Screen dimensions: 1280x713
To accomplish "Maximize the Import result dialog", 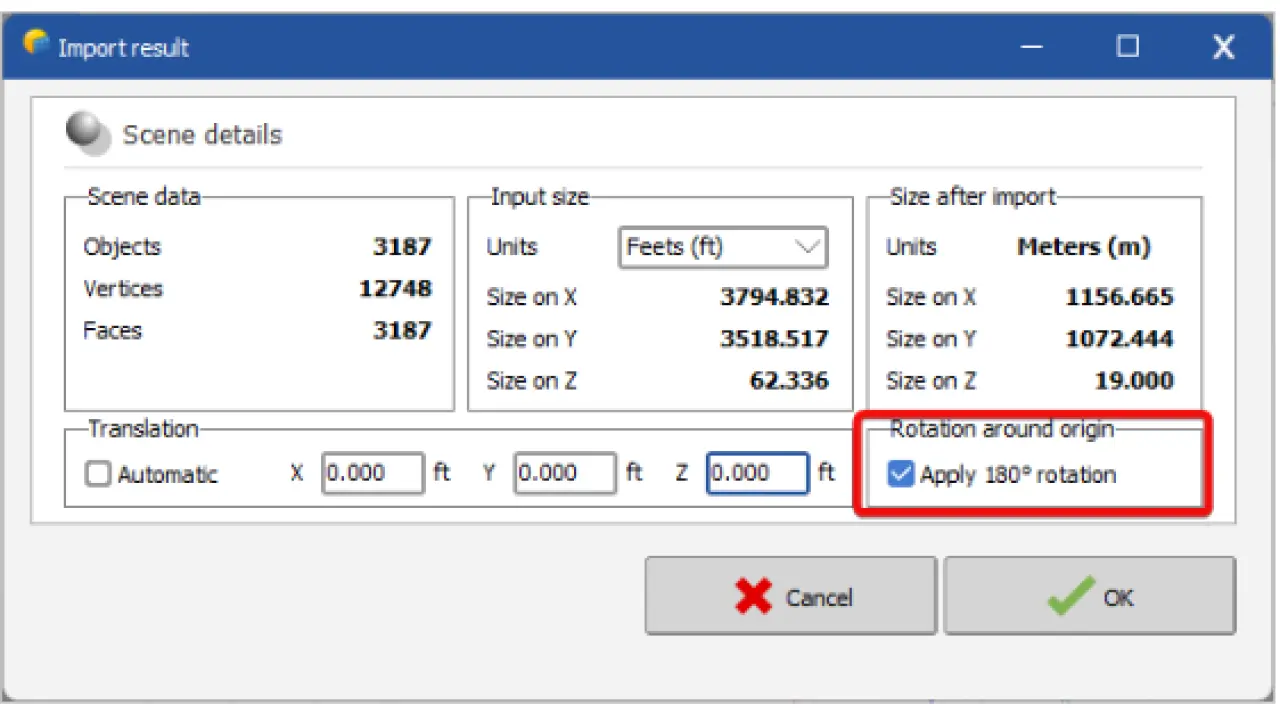I will tap(1128, 47).
